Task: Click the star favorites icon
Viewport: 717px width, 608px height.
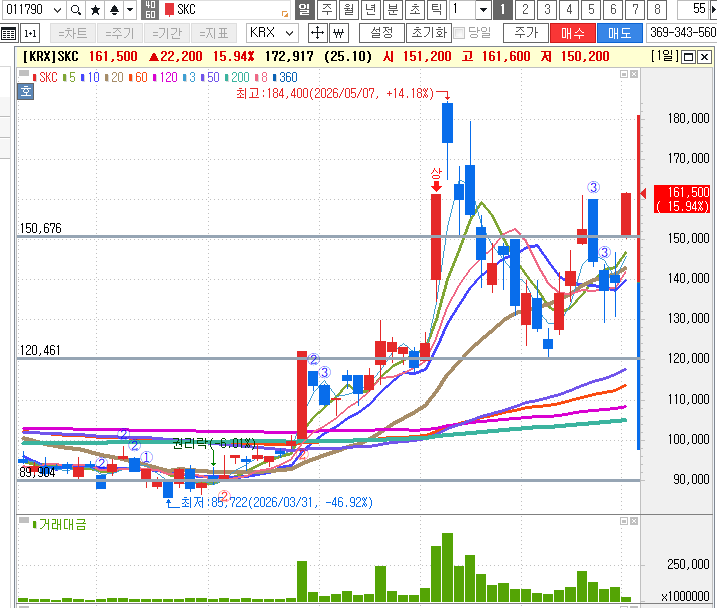Action: click(95, 10)
